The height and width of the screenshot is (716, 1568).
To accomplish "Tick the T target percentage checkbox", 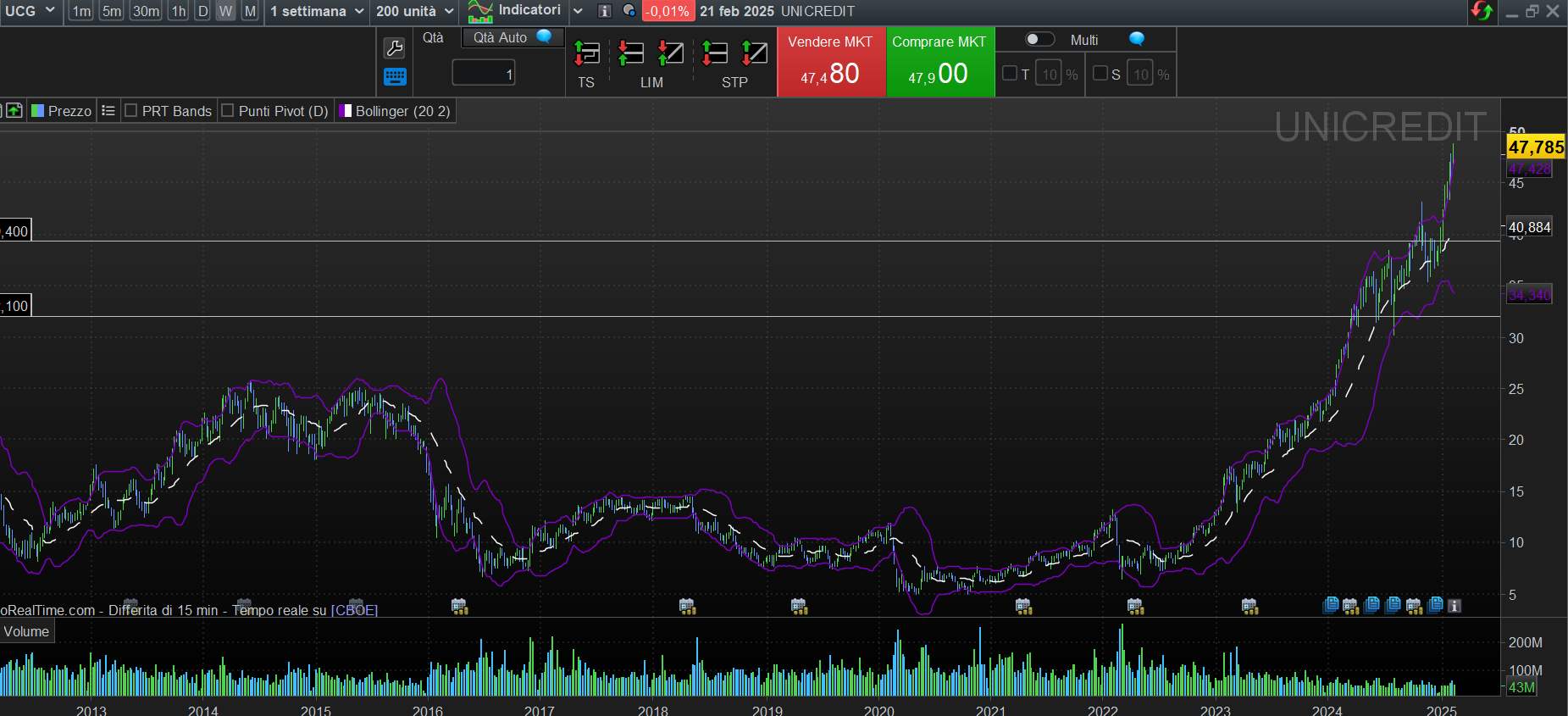I will coord(1010,74).
